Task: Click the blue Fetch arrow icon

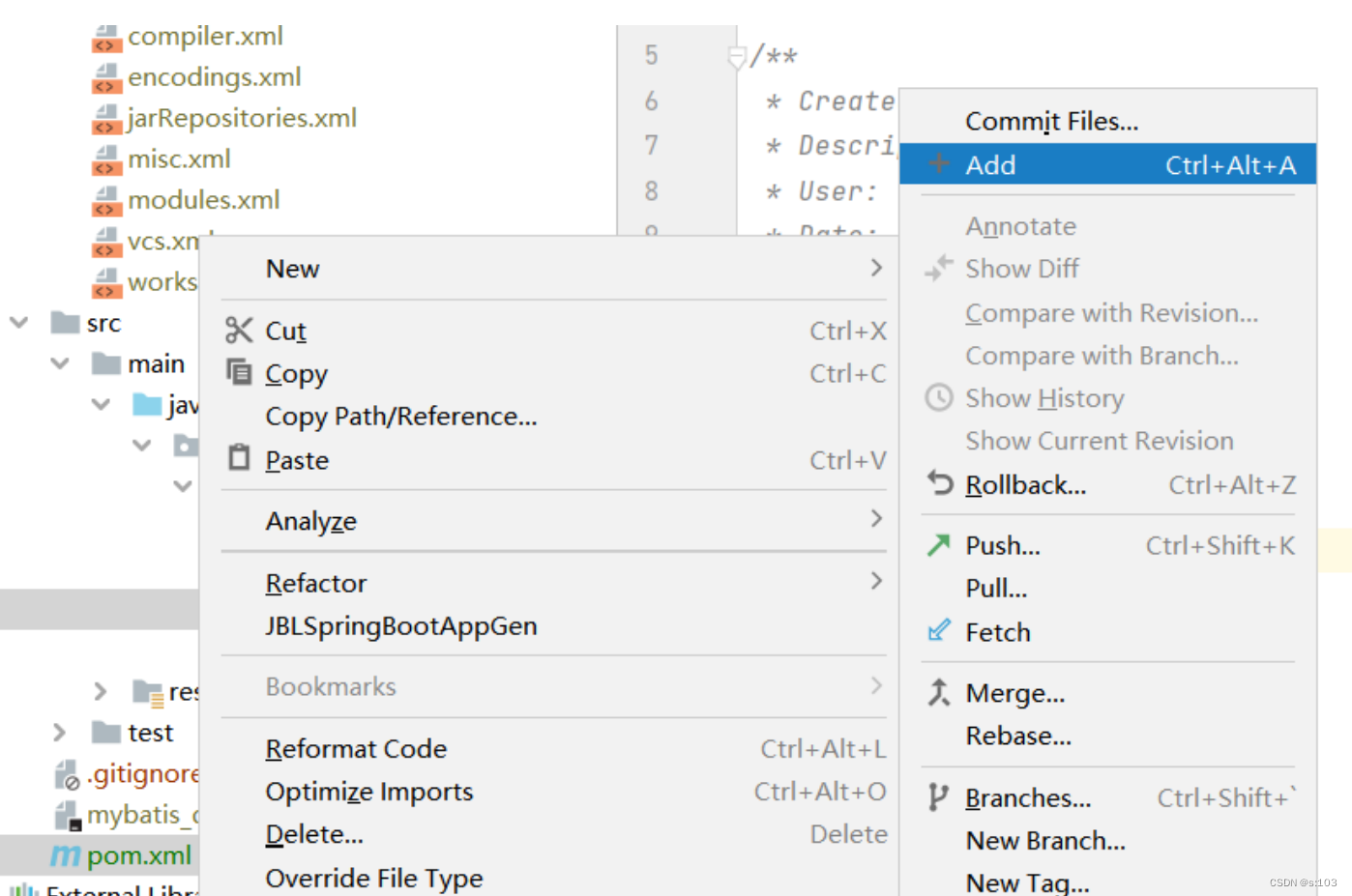Action: 939,631
